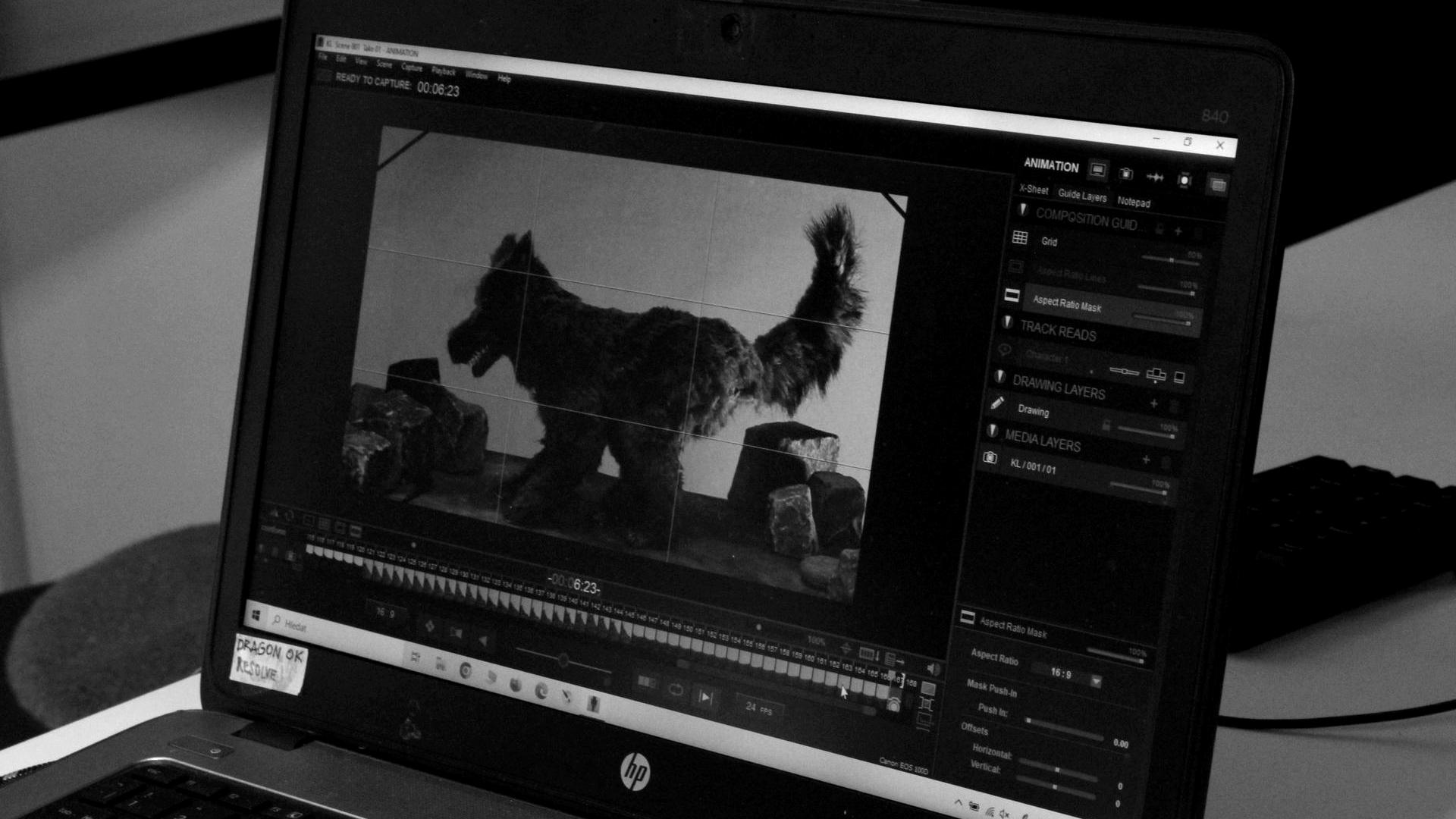This screenshot has width=1456, height=819.
Task: Click the loop playback icon
Action: coord(675,689)
